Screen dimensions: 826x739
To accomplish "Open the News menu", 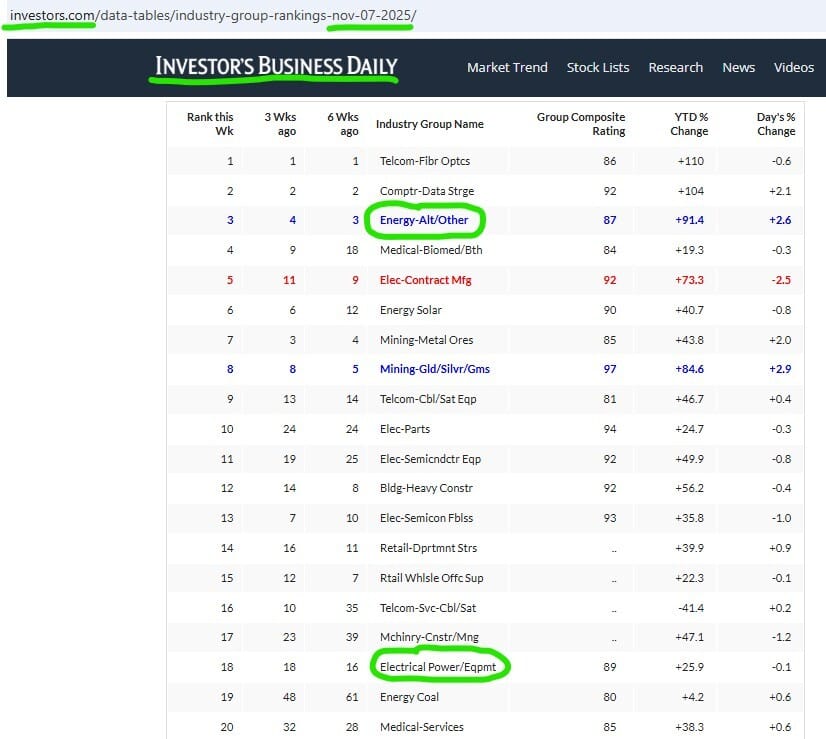I will pos(739,67).
